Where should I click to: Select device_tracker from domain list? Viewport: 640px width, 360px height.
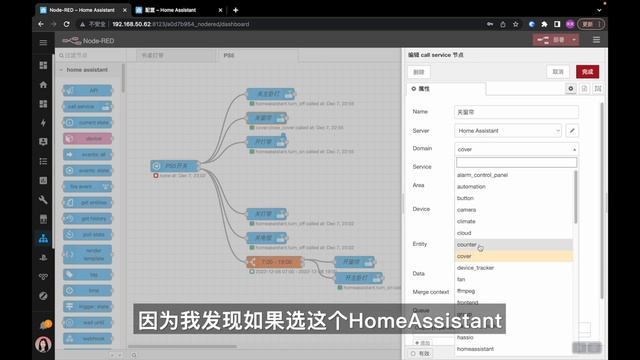(514, 268)
